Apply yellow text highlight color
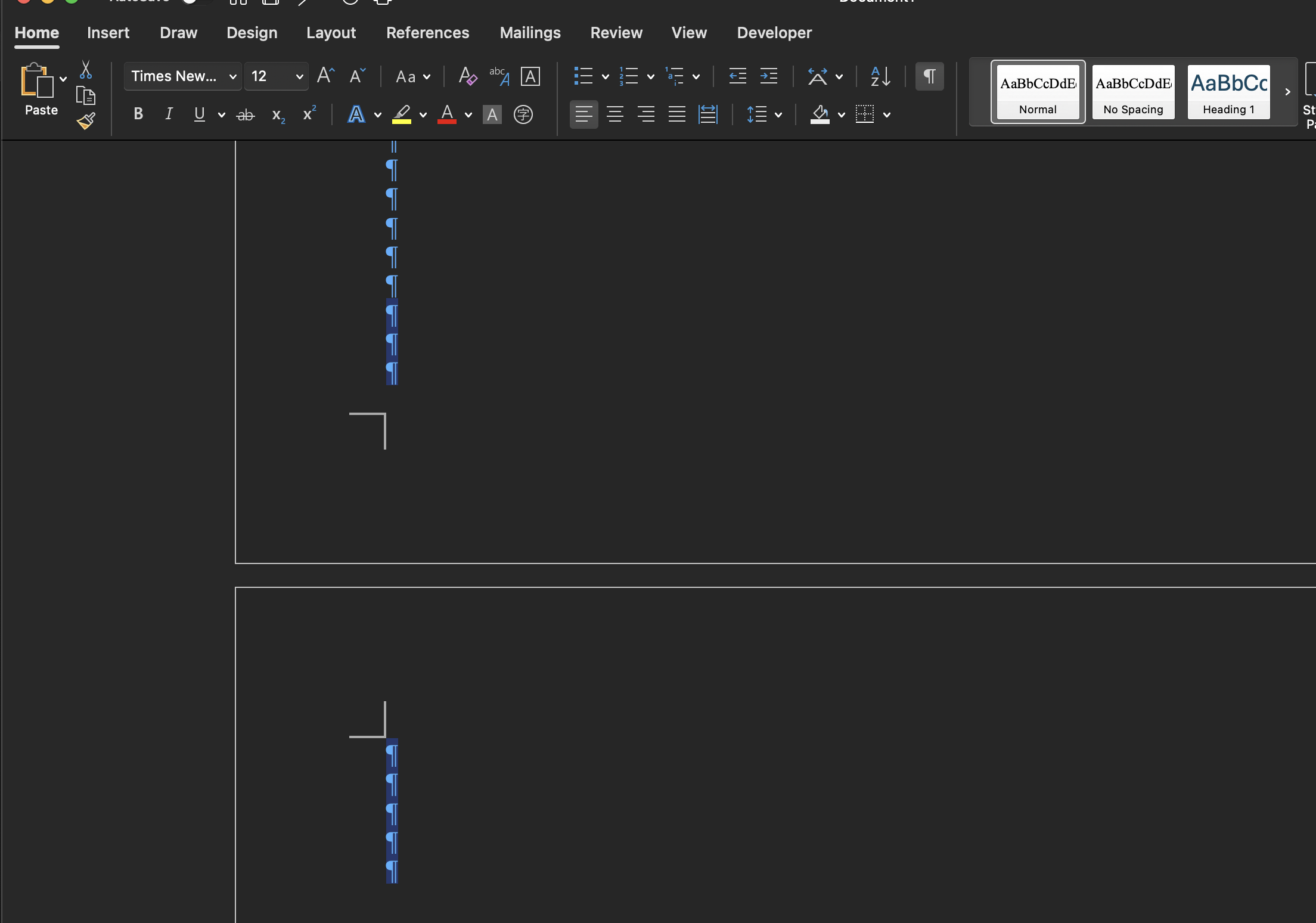Screen dimensions: 1316x923 point(402,114)
